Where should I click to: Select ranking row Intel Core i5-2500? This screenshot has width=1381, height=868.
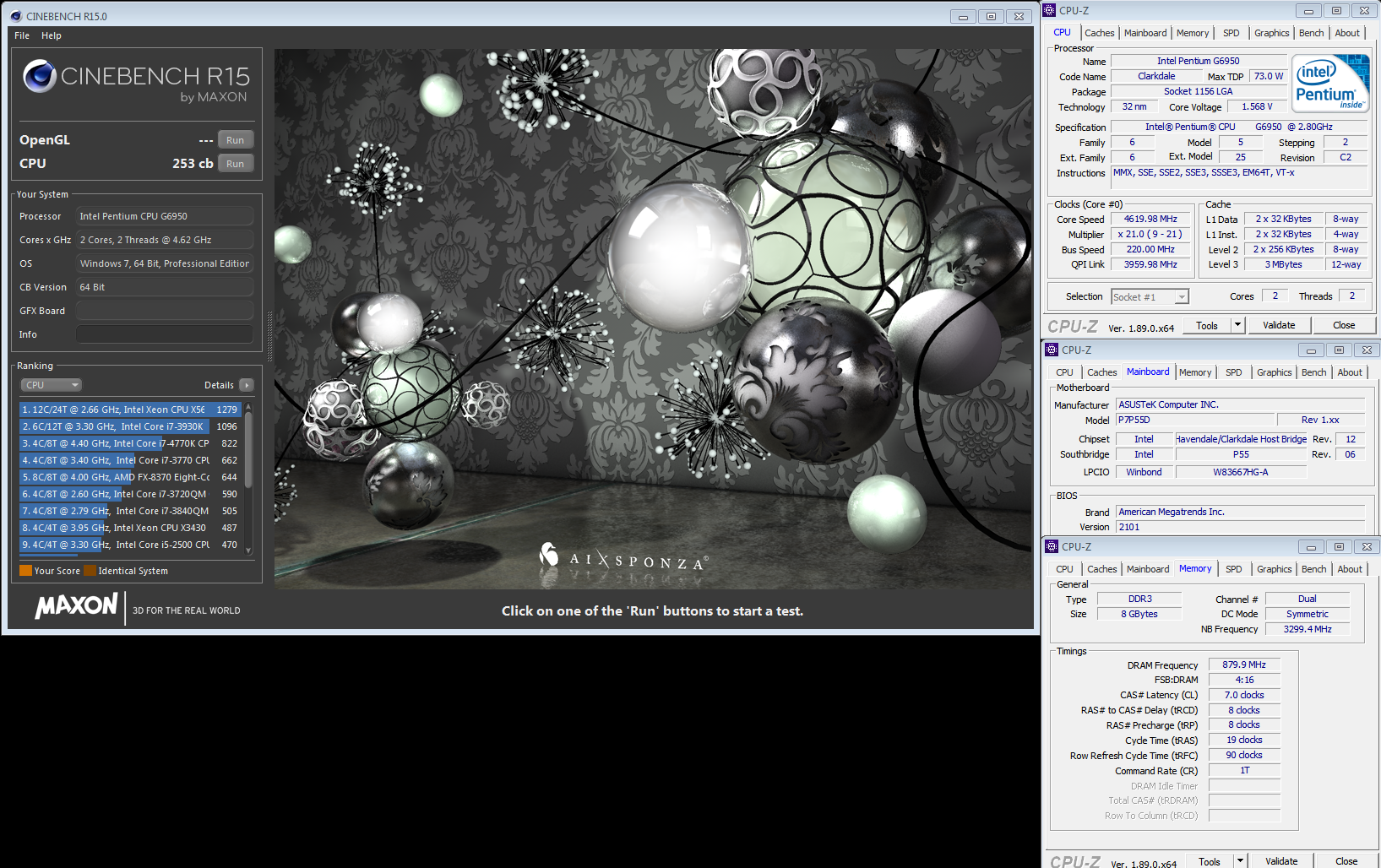pyautogui.click(x=130, y=545)
